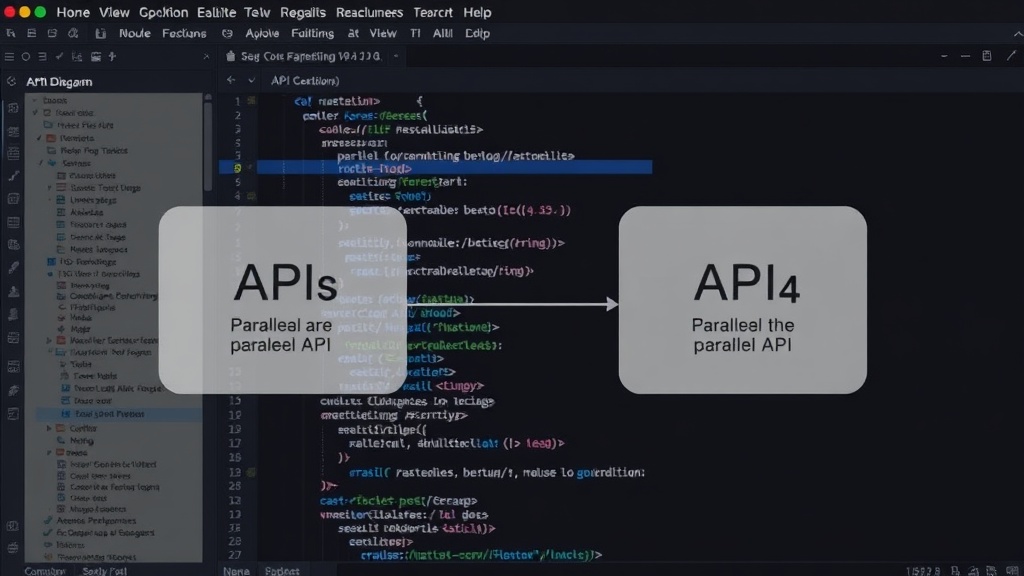1024x576 pixels.
Task: Click line number 27 in the gutter
Action: tap(234, 555)
